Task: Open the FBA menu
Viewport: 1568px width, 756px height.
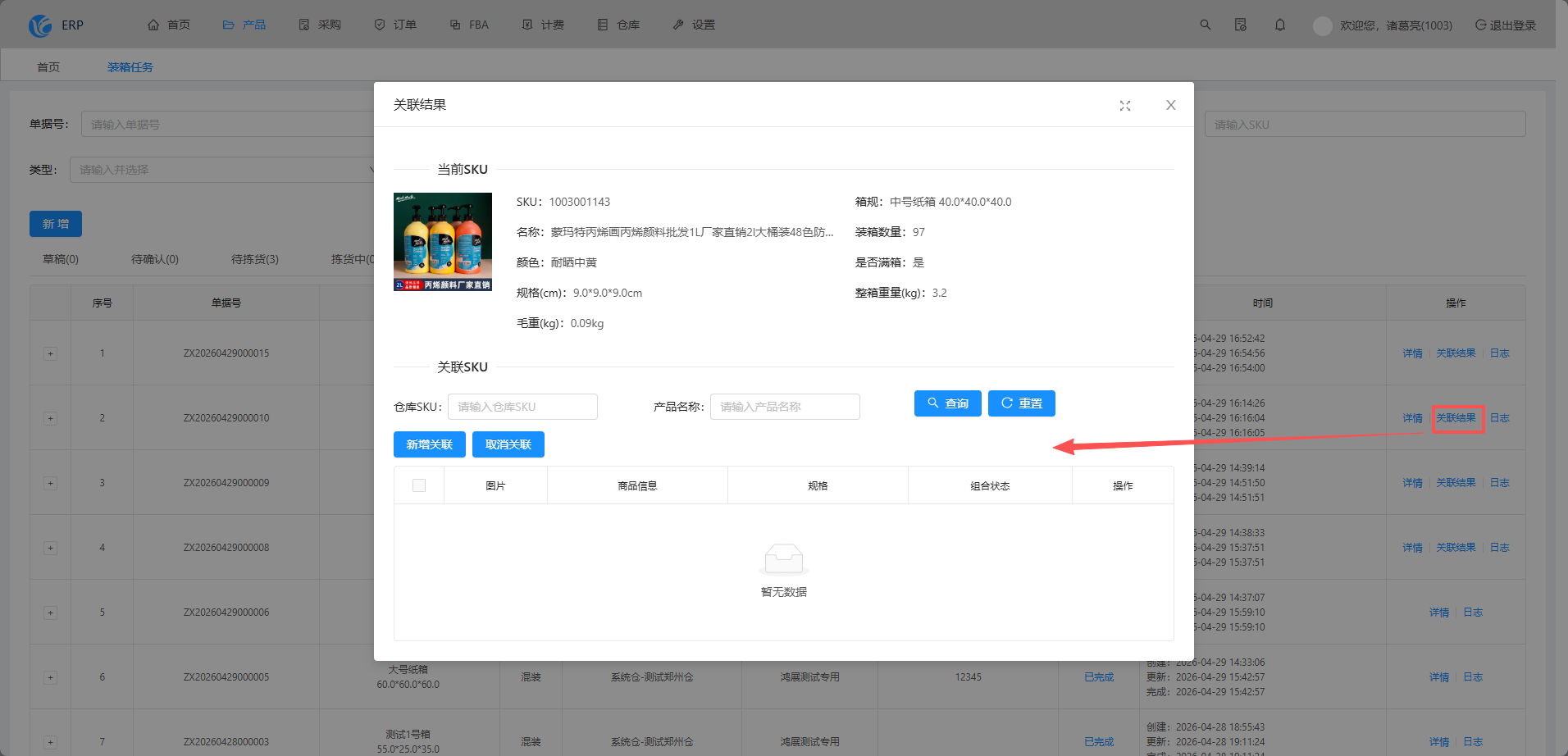Action: (469, 25)
